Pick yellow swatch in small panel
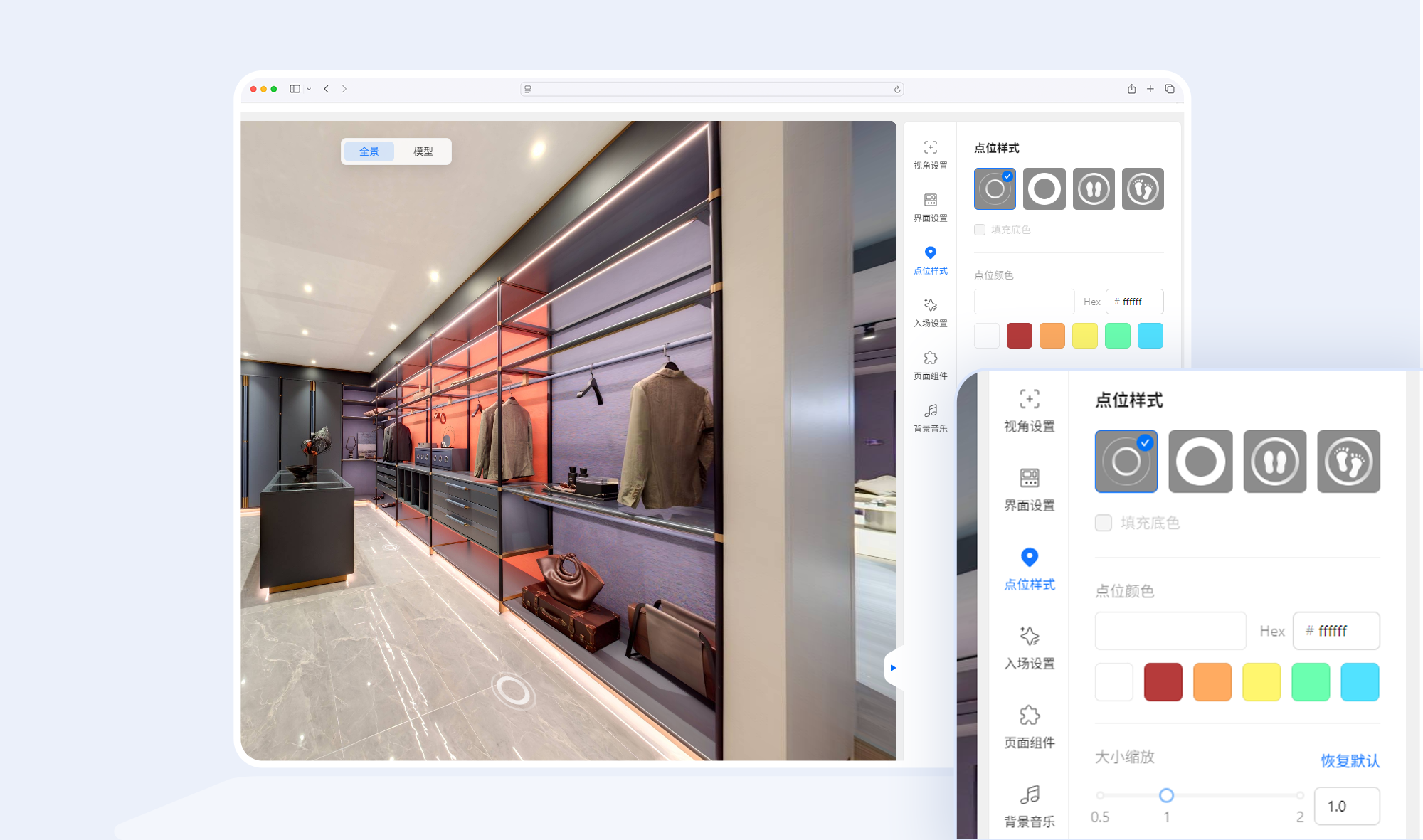Viewport: 1423px width, 840px height. click(x=1084, y=336)
